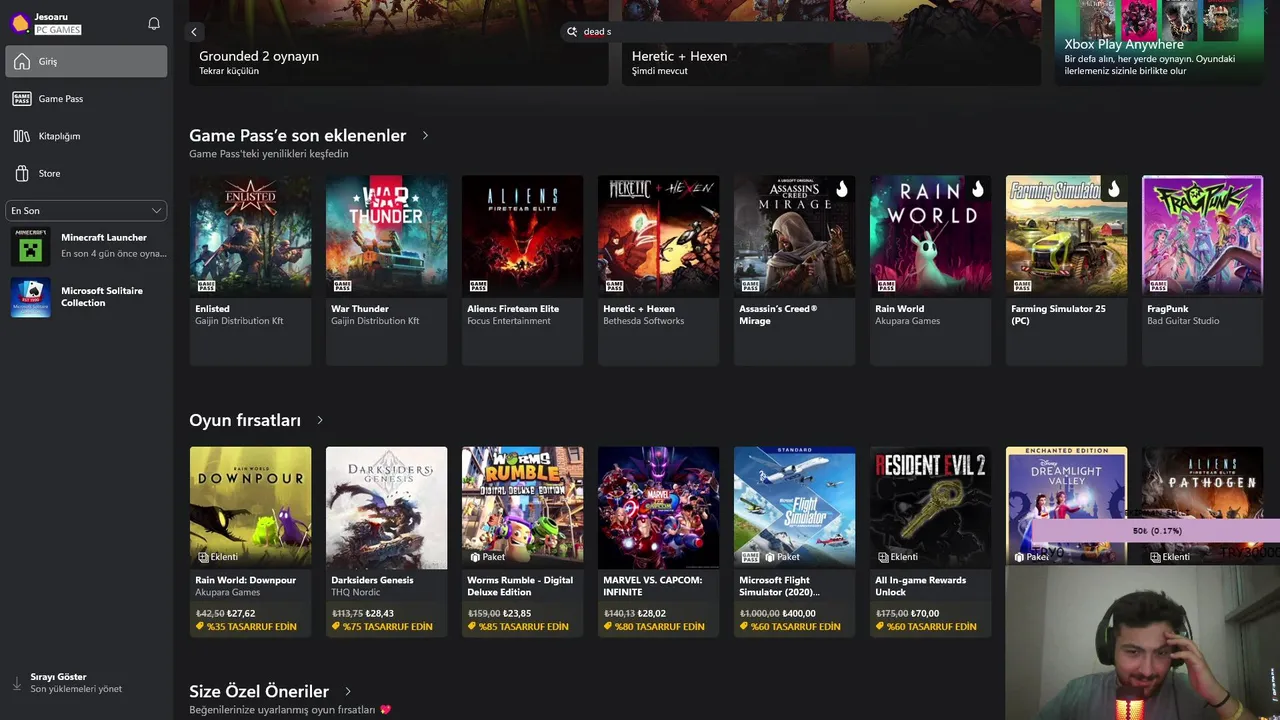Open Worms Rumble Digital Deluxe deal tile

522,541
